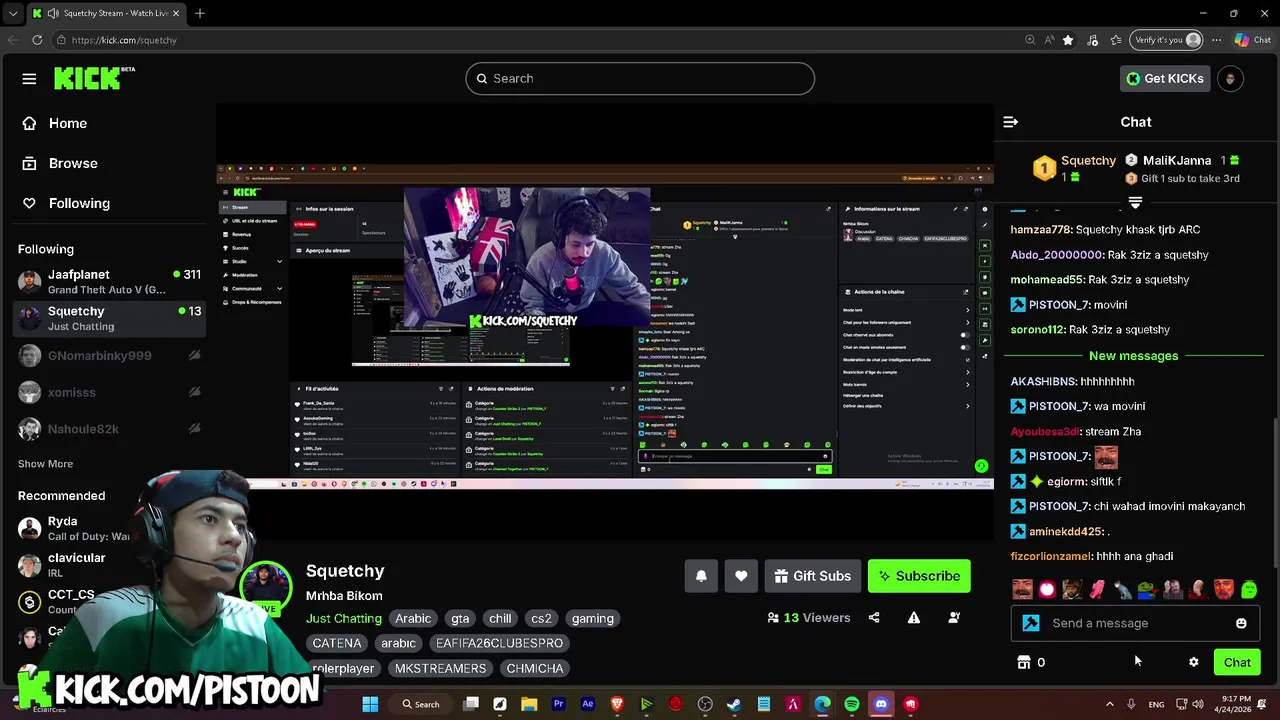Show hidden system tray icons

pyautogui.click(x=1109, y=704)
